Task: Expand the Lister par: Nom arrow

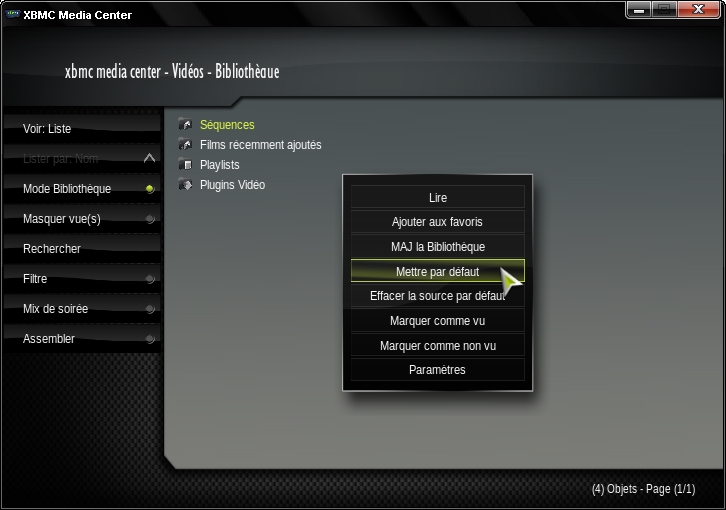Action: coord(149,158)
